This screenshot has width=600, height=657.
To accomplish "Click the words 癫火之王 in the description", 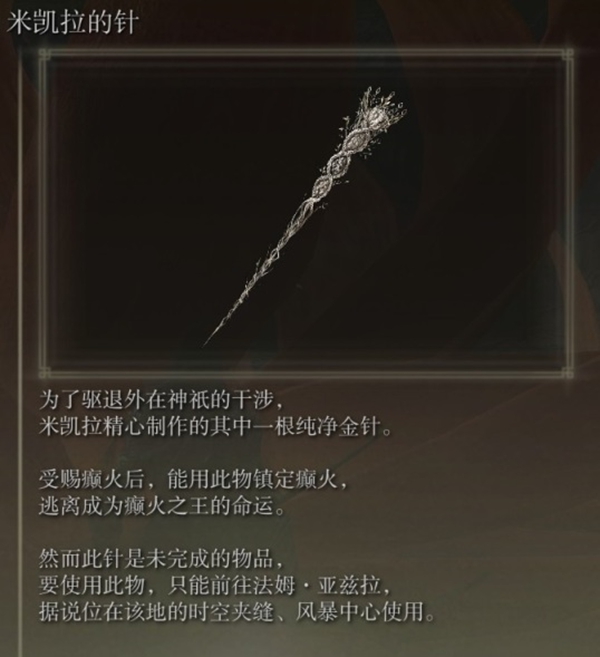I will pyautogui.click(x=166, y=507).
